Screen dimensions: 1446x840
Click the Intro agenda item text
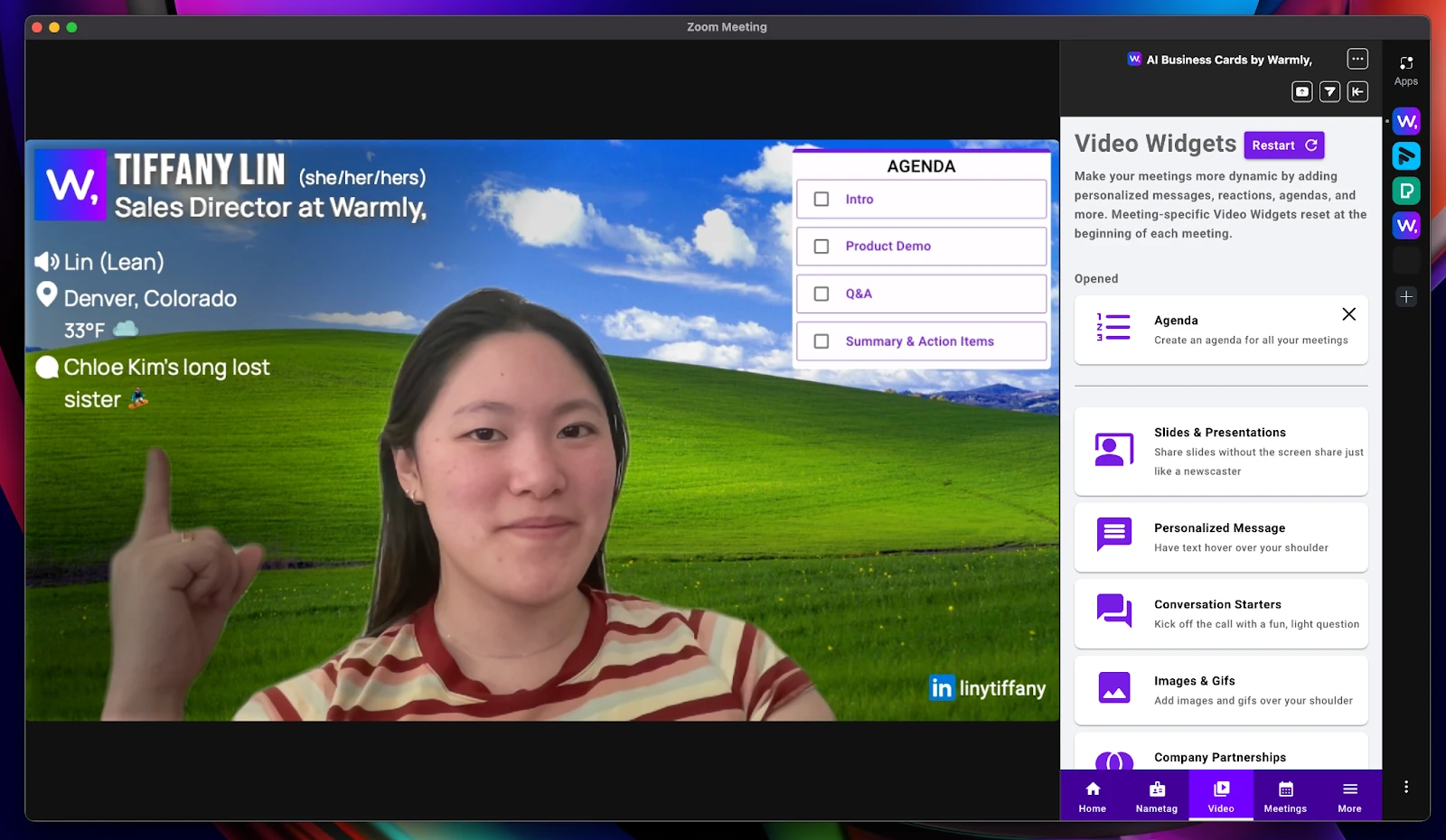point(859,200)
